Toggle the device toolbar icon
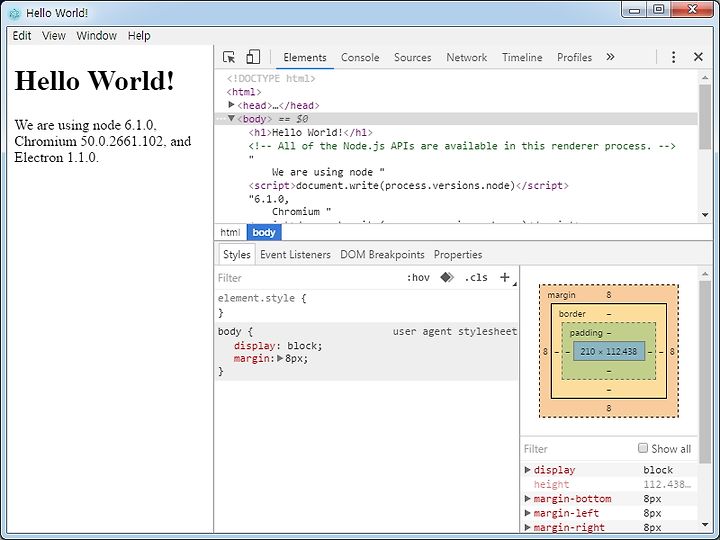Image resolution: width=720 pixels, height=540 pixels. pyautogui.click(x=253, y=57)
